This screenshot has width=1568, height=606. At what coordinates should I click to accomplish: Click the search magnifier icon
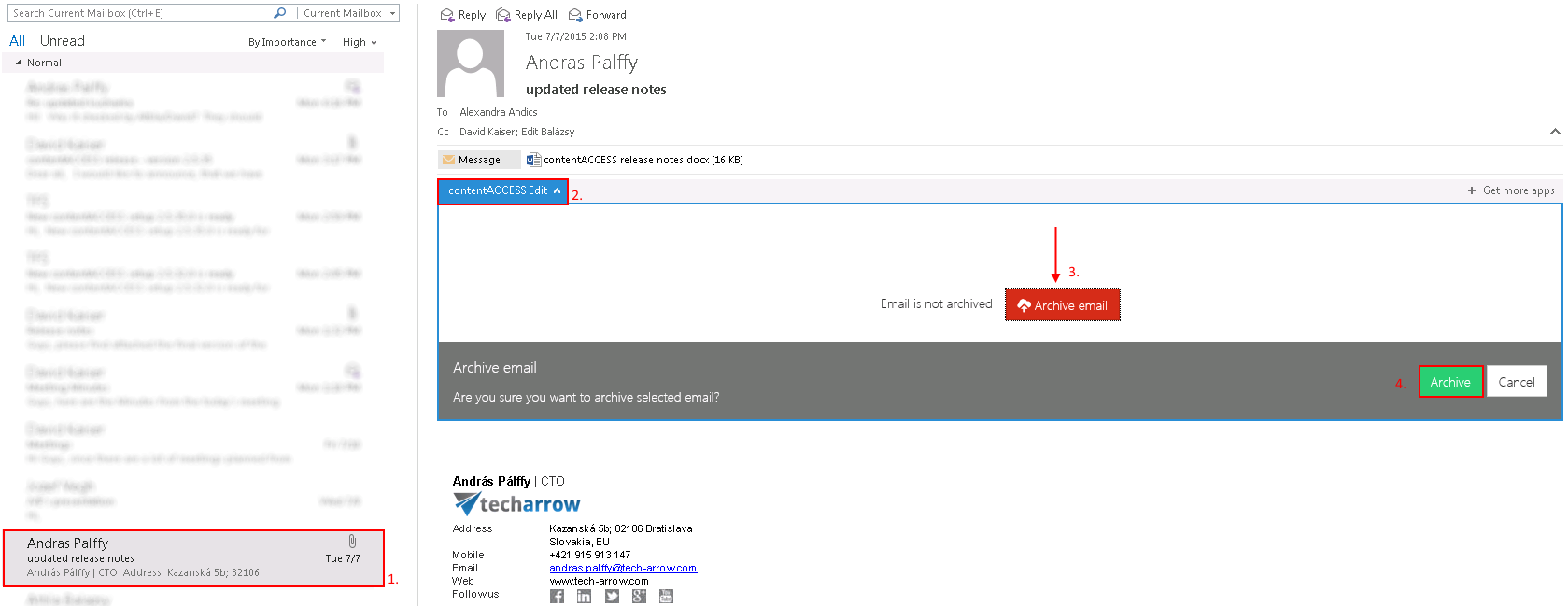(279, 13)
